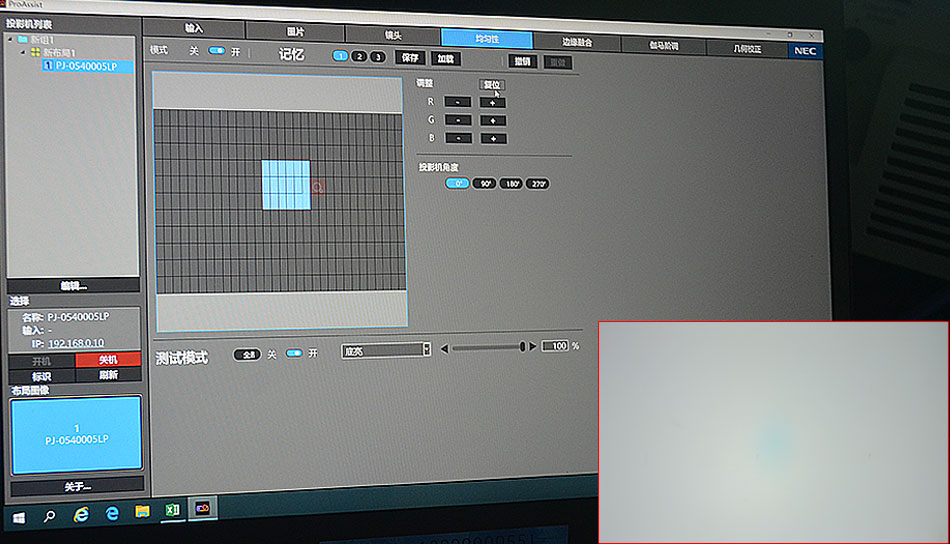
Task: Click the test pattern level slider handle
Action: click(522, 347)
